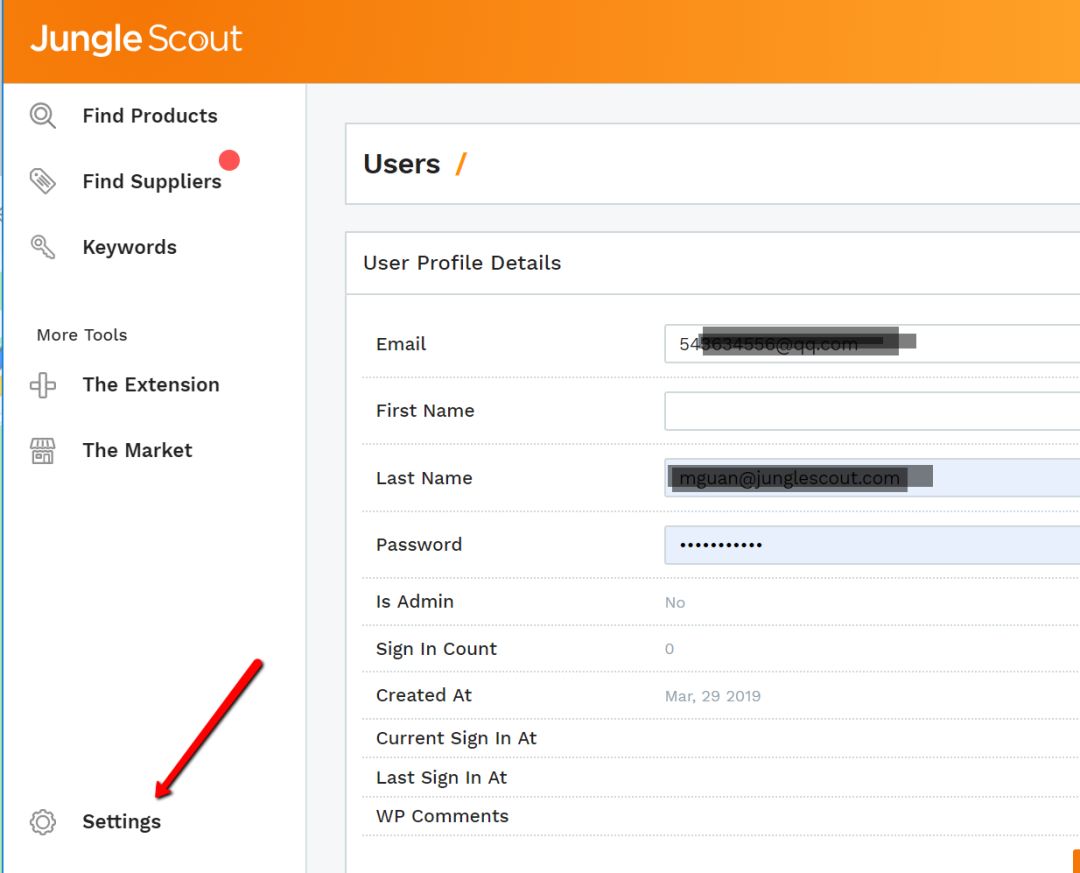
Task: Click the Find Suppliers tag icon
Action: (43, 181)
